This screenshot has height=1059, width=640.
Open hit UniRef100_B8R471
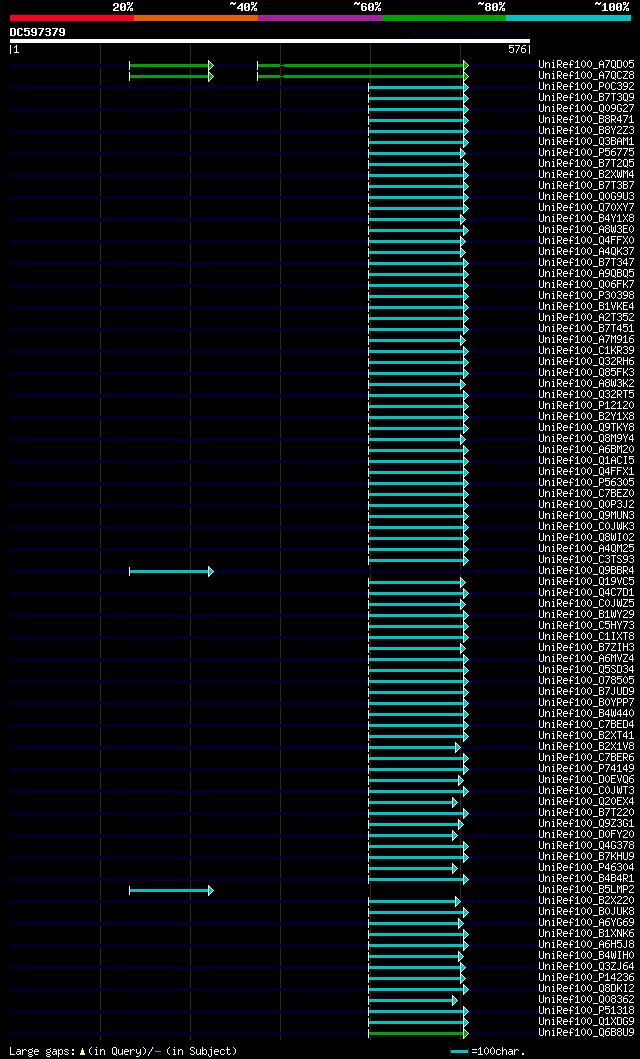coord(586,120)
